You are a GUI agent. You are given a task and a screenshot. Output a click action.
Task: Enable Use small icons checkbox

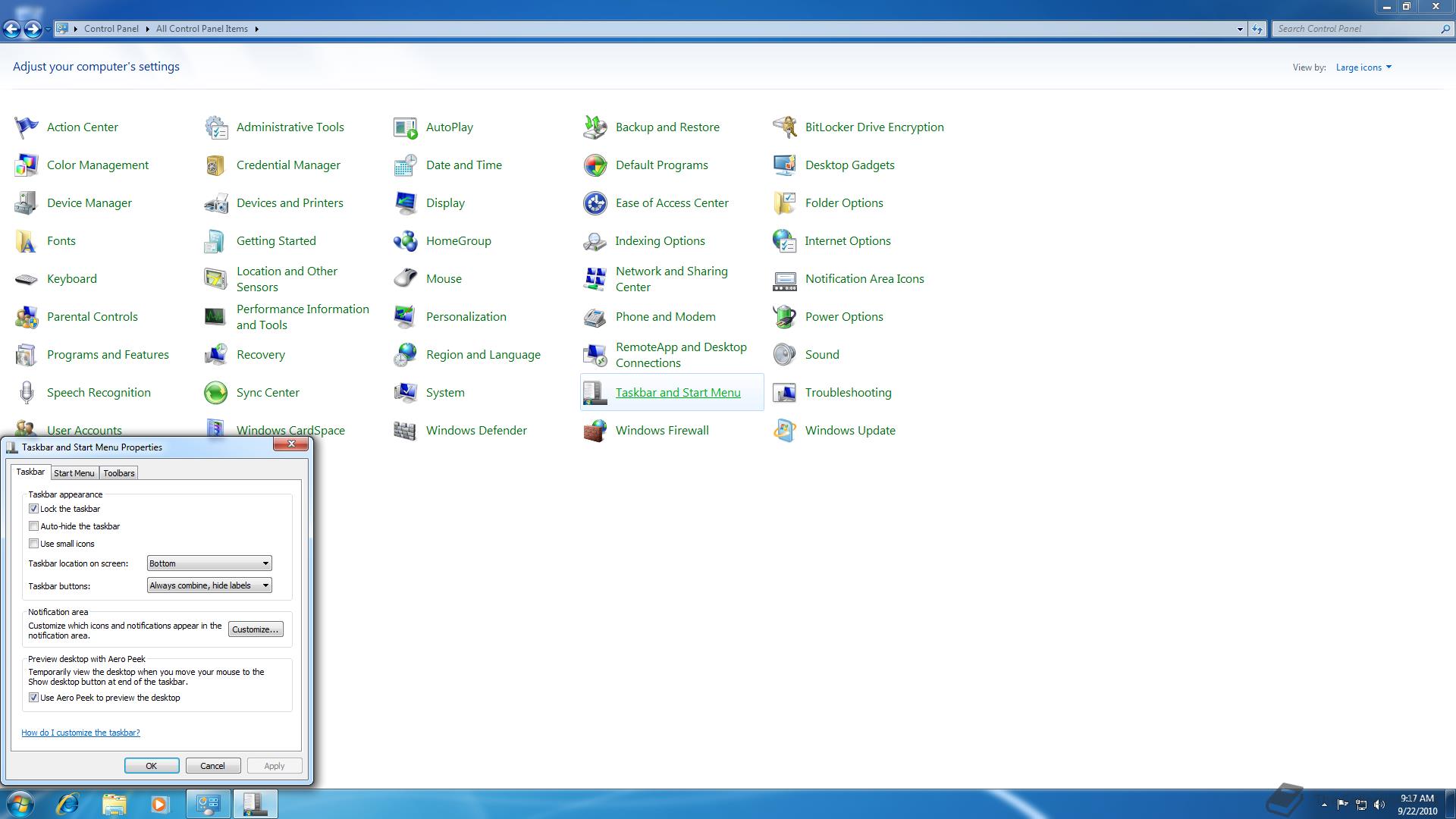pyautogui.click(x=33, y=544)
